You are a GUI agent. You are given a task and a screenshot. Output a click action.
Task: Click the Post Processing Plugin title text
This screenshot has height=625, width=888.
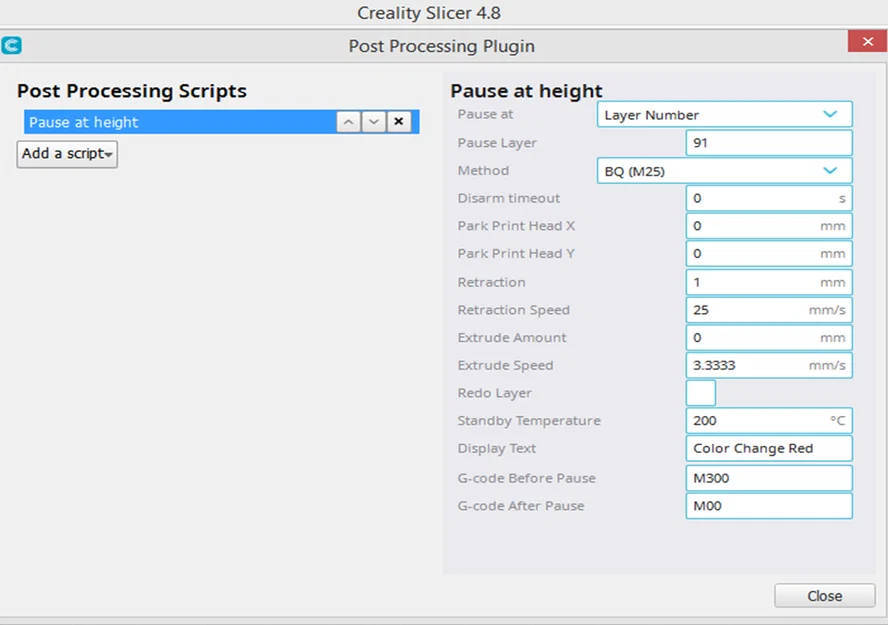[x=441, y=46]
